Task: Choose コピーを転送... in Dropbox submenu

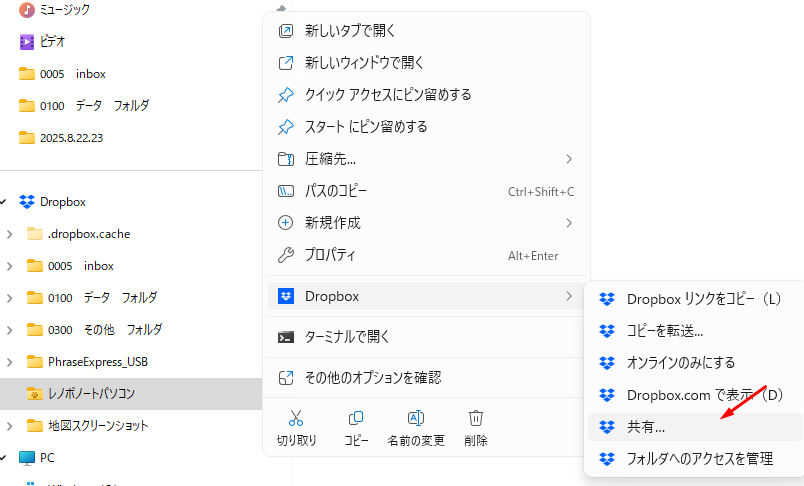Action: tap(665, 330)
